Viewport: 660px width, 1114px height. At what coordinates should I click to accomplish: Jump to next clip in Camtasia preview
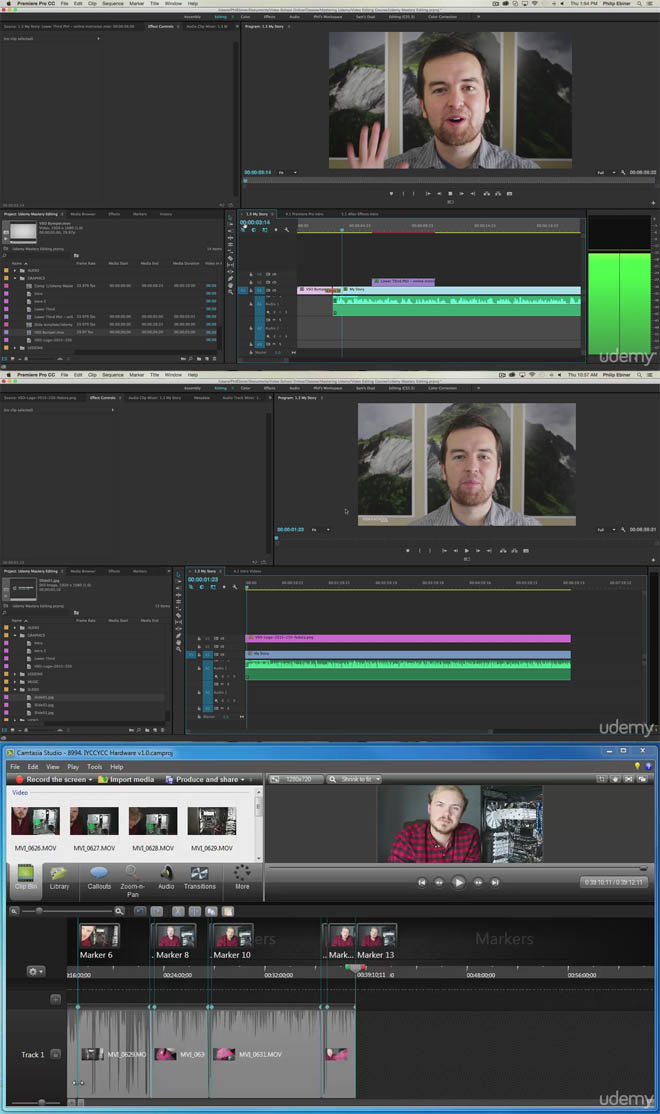pos(495,882)
